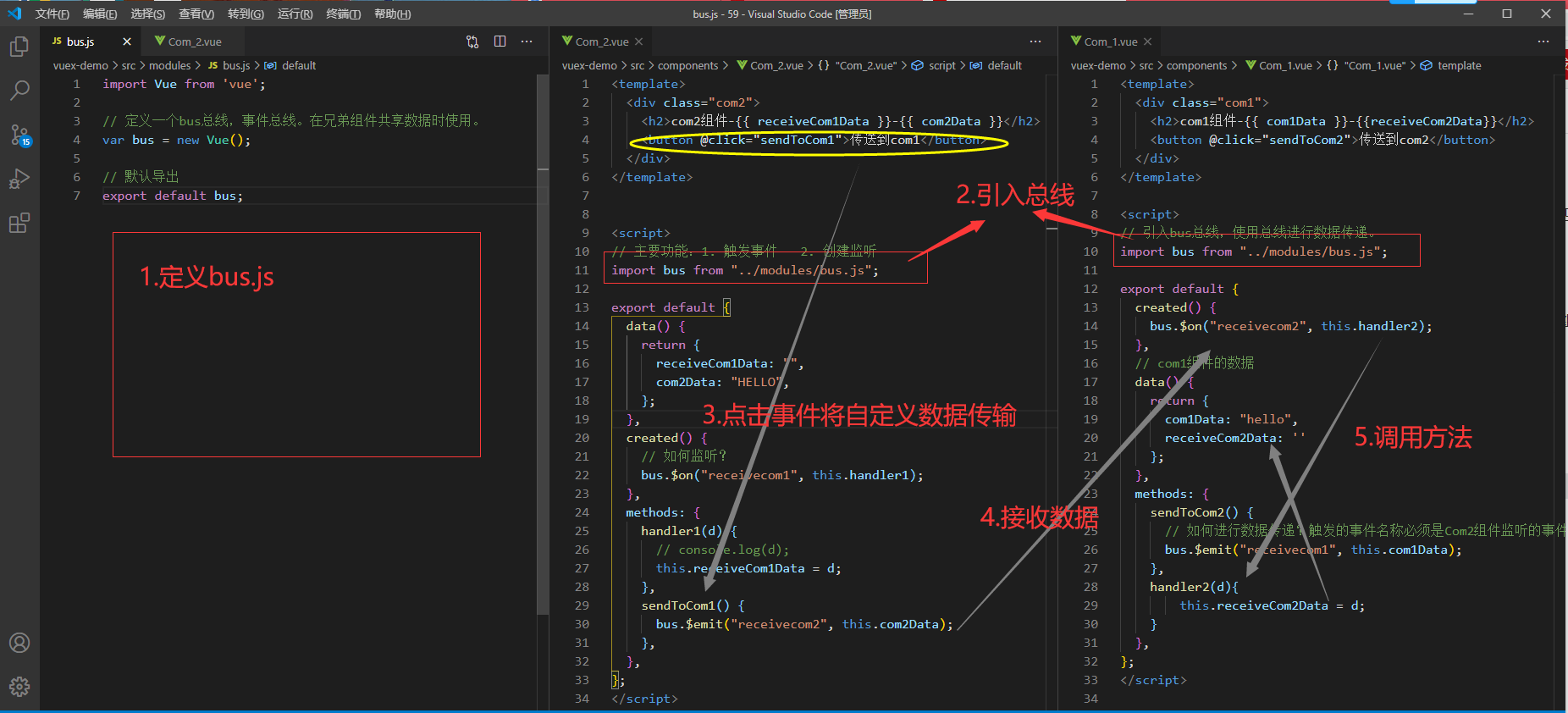Open the 选择(S) menu
The width and height of the screenshot is (1568, 713).
click(148, 14)
